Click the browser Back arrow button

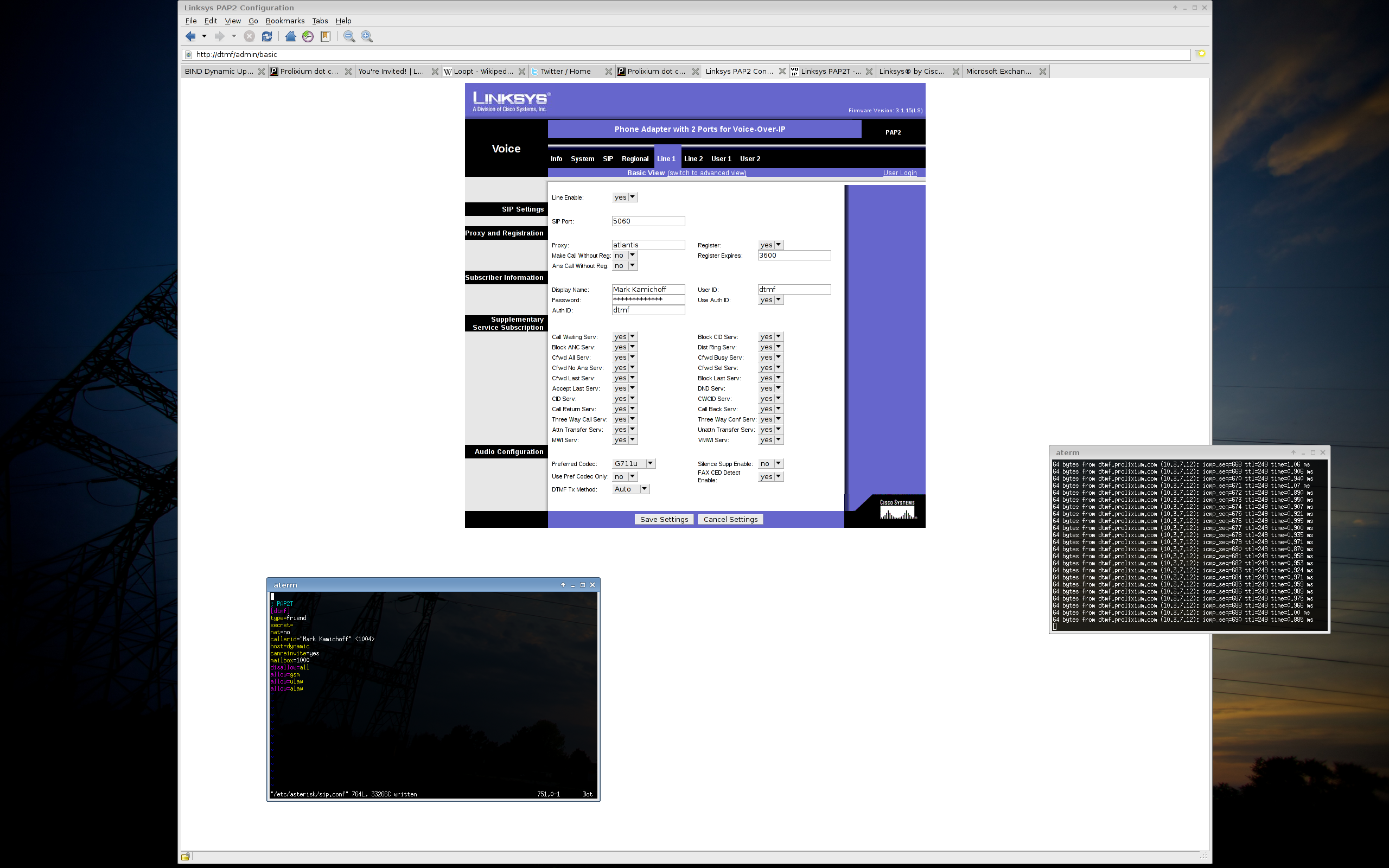[190, 36]
